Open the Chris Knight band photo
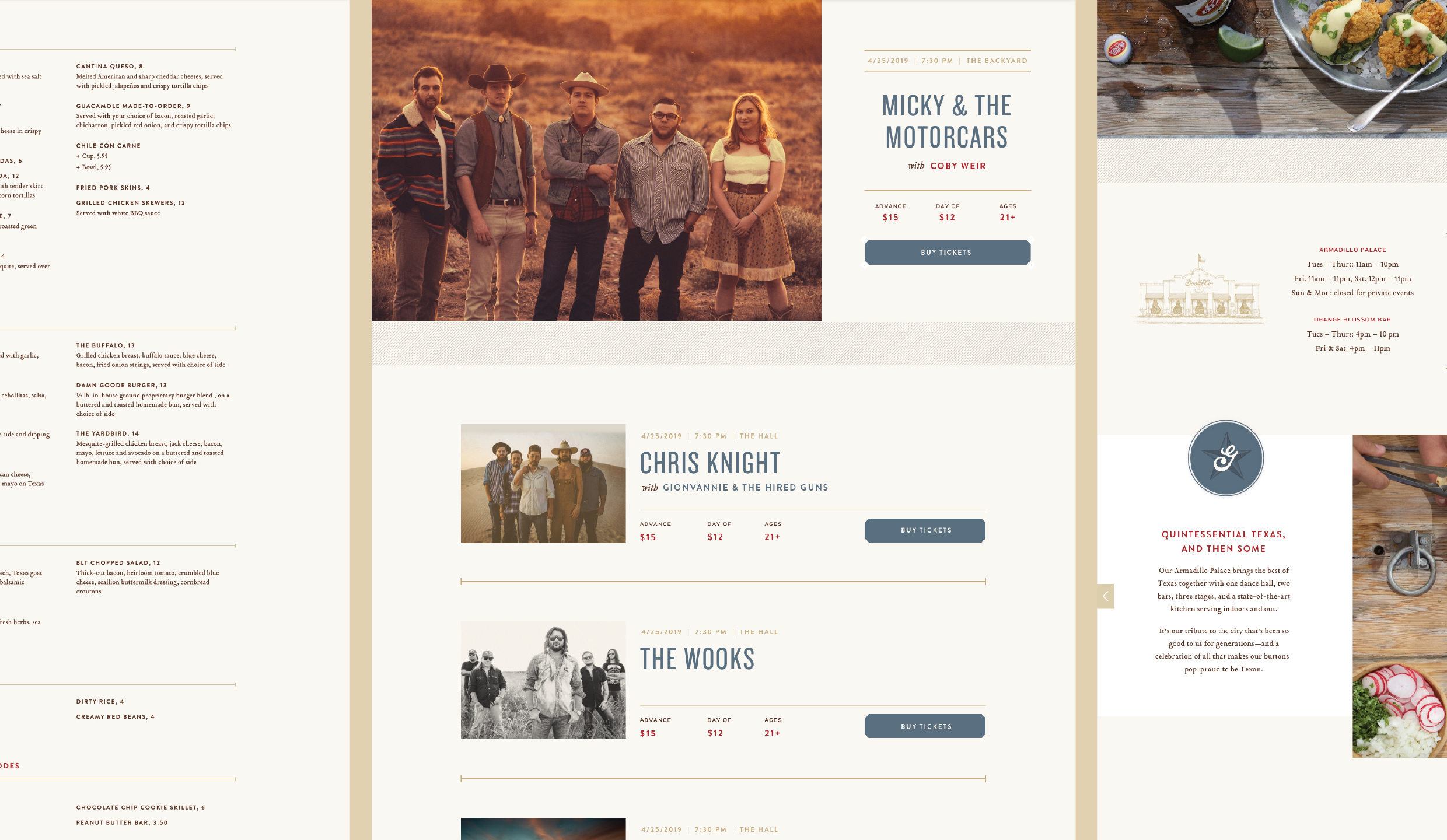1447x840 pixels. coord(543,484)
